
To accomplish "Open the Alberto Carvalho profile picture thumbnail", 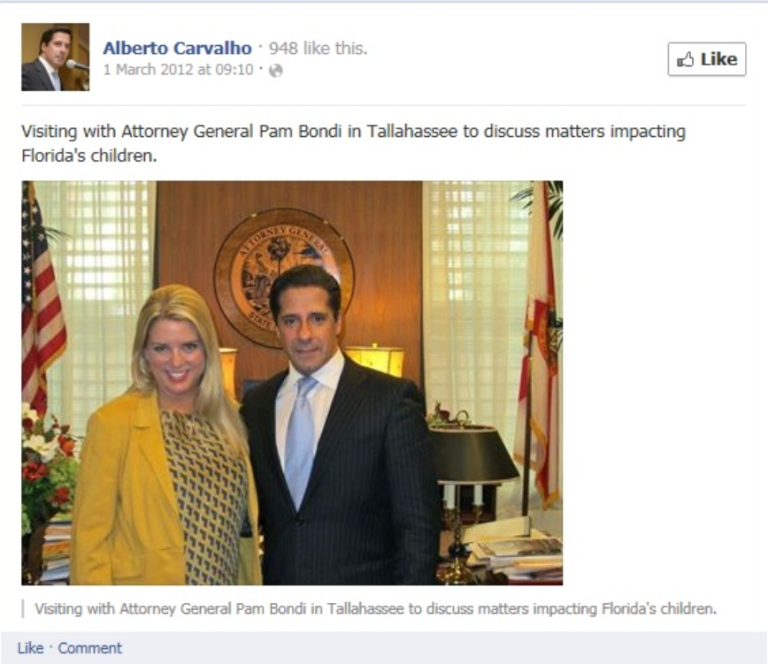I will (55, 57).
